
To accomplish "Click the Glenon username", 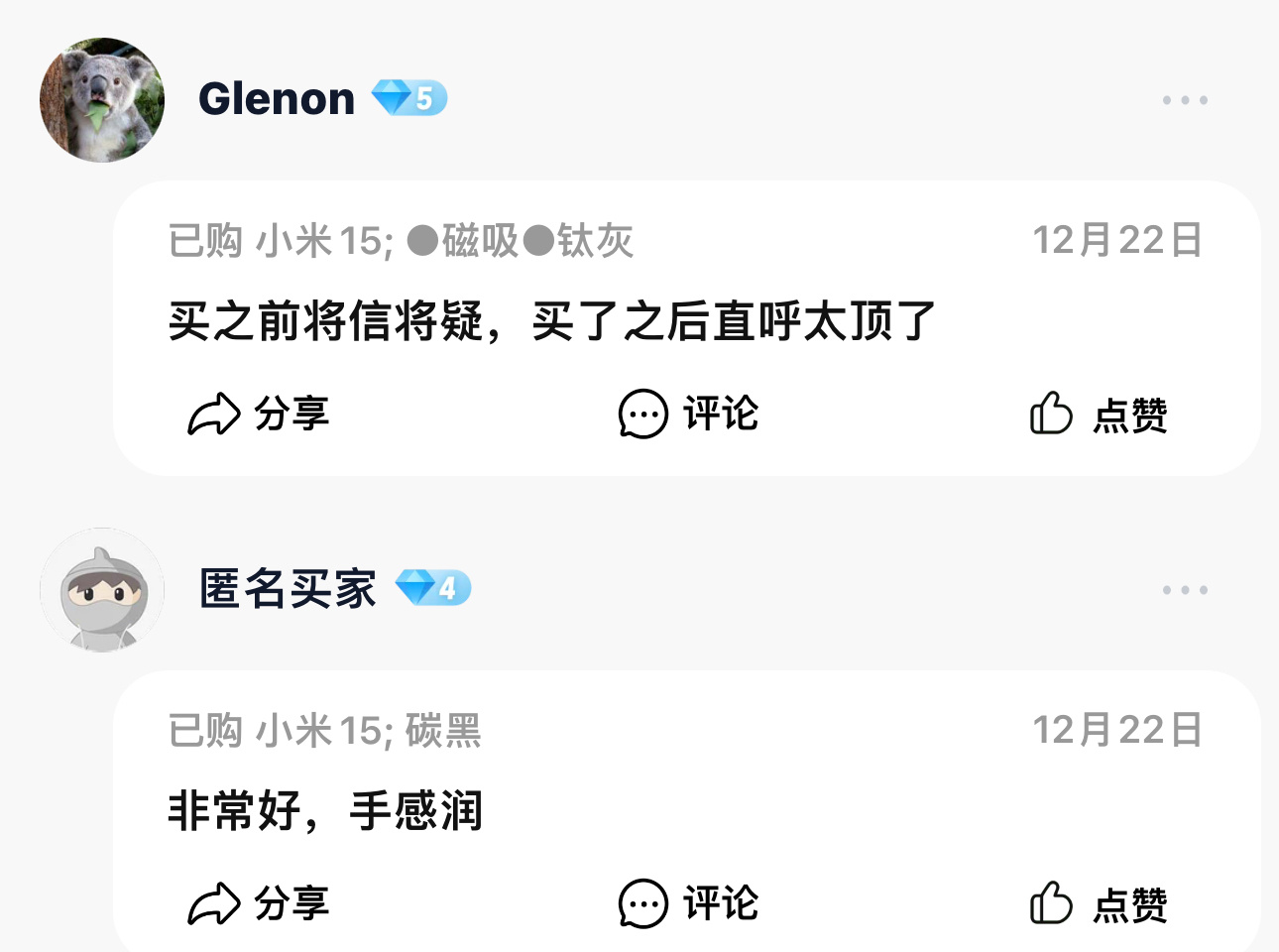I will pyautogui.click(x=277, y=99).
